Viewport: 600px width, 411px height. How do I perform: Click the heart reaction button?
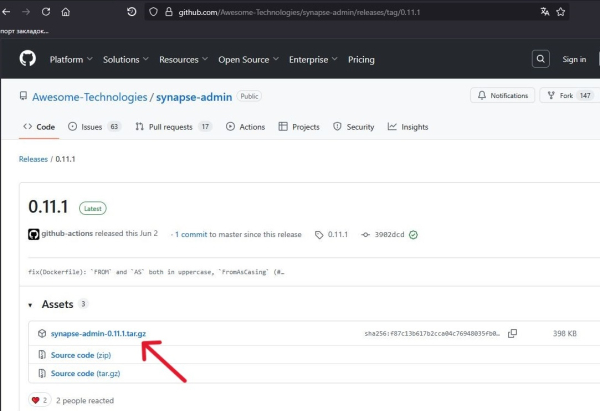coord(40,400)
